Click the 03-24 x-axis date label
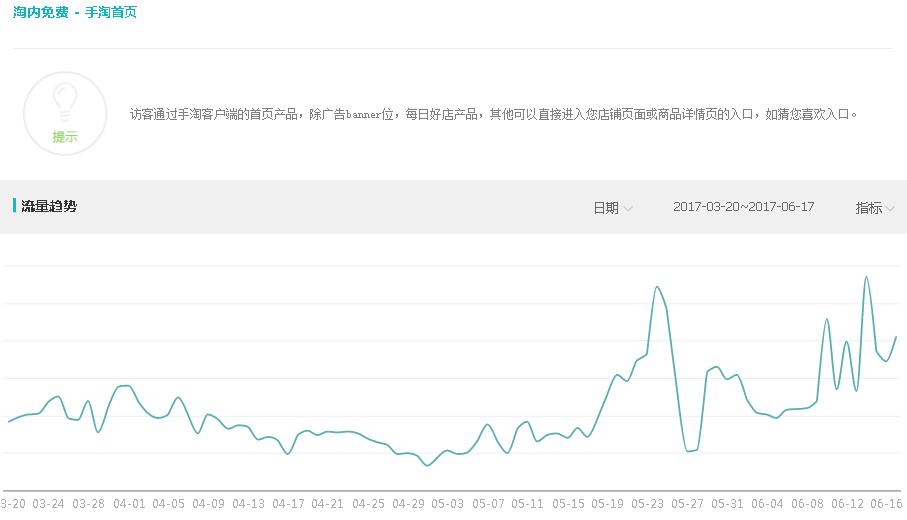907x520 pixels. 48,504
